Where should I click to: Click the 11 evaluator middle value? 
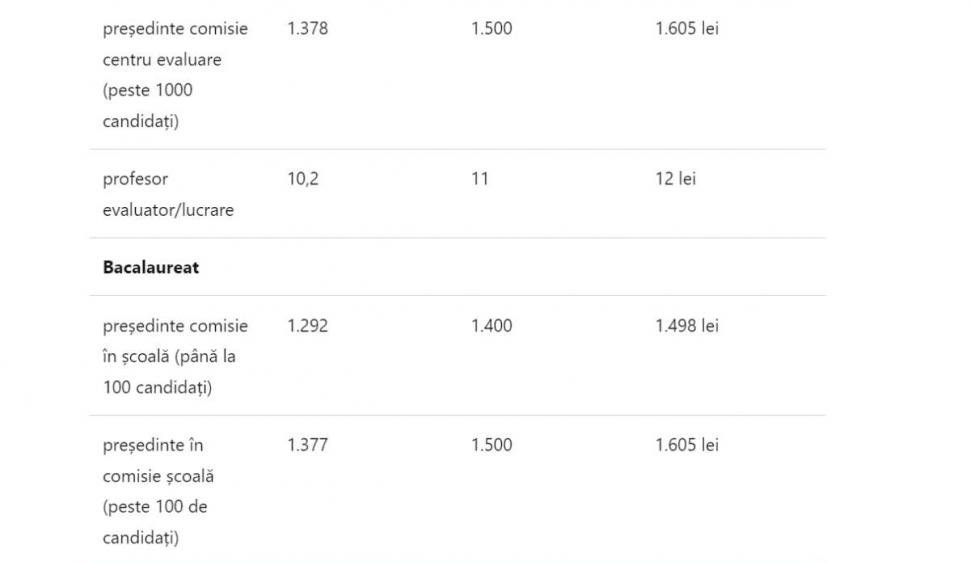480,179
